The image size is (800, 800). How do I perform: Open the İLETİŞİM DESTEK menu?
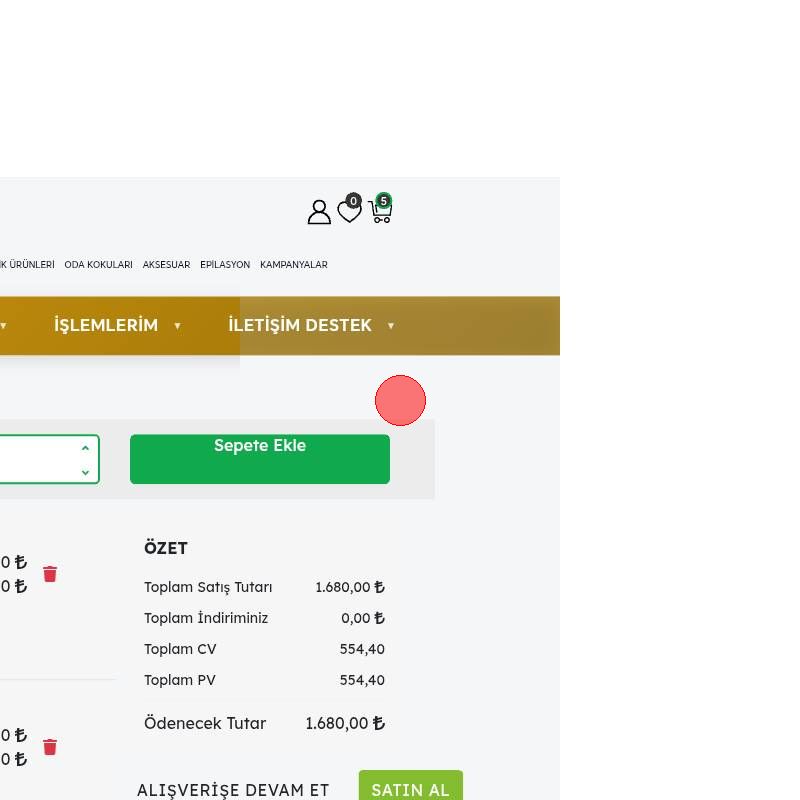coord(299,325)
